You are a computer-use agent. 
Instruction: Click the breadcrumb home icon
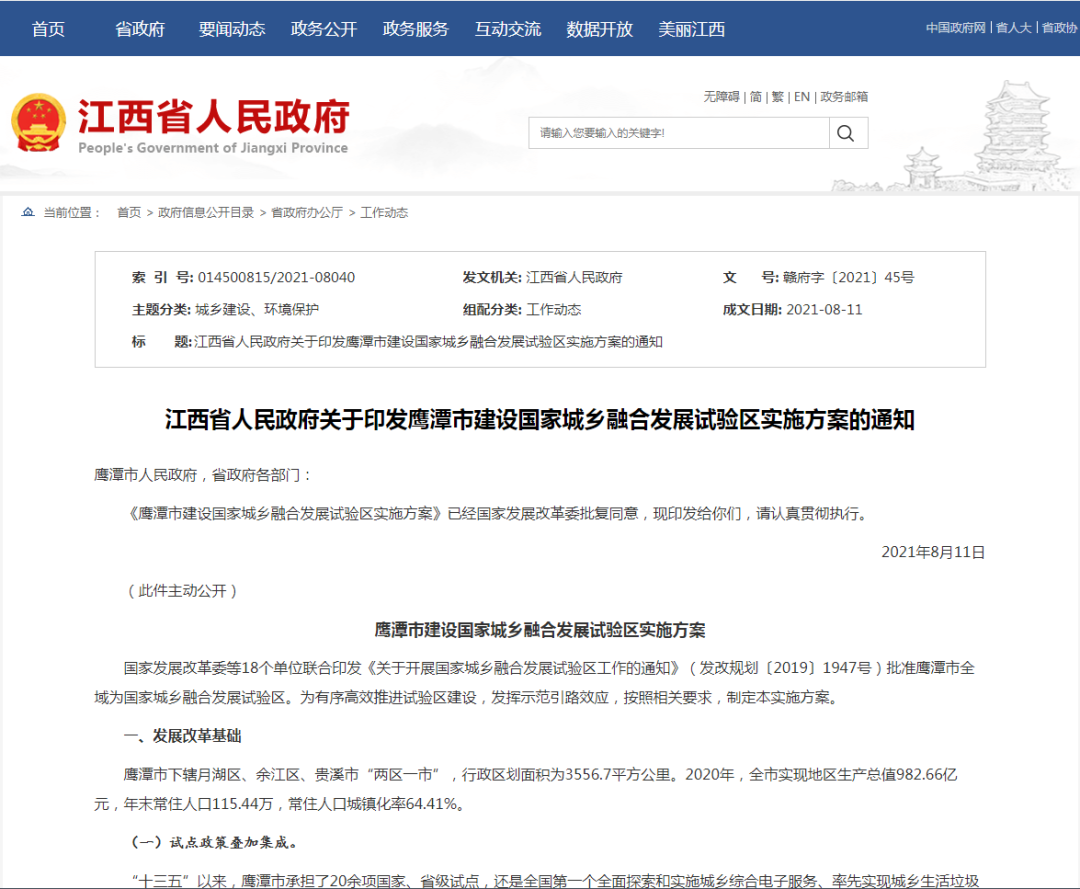(28, 212)
